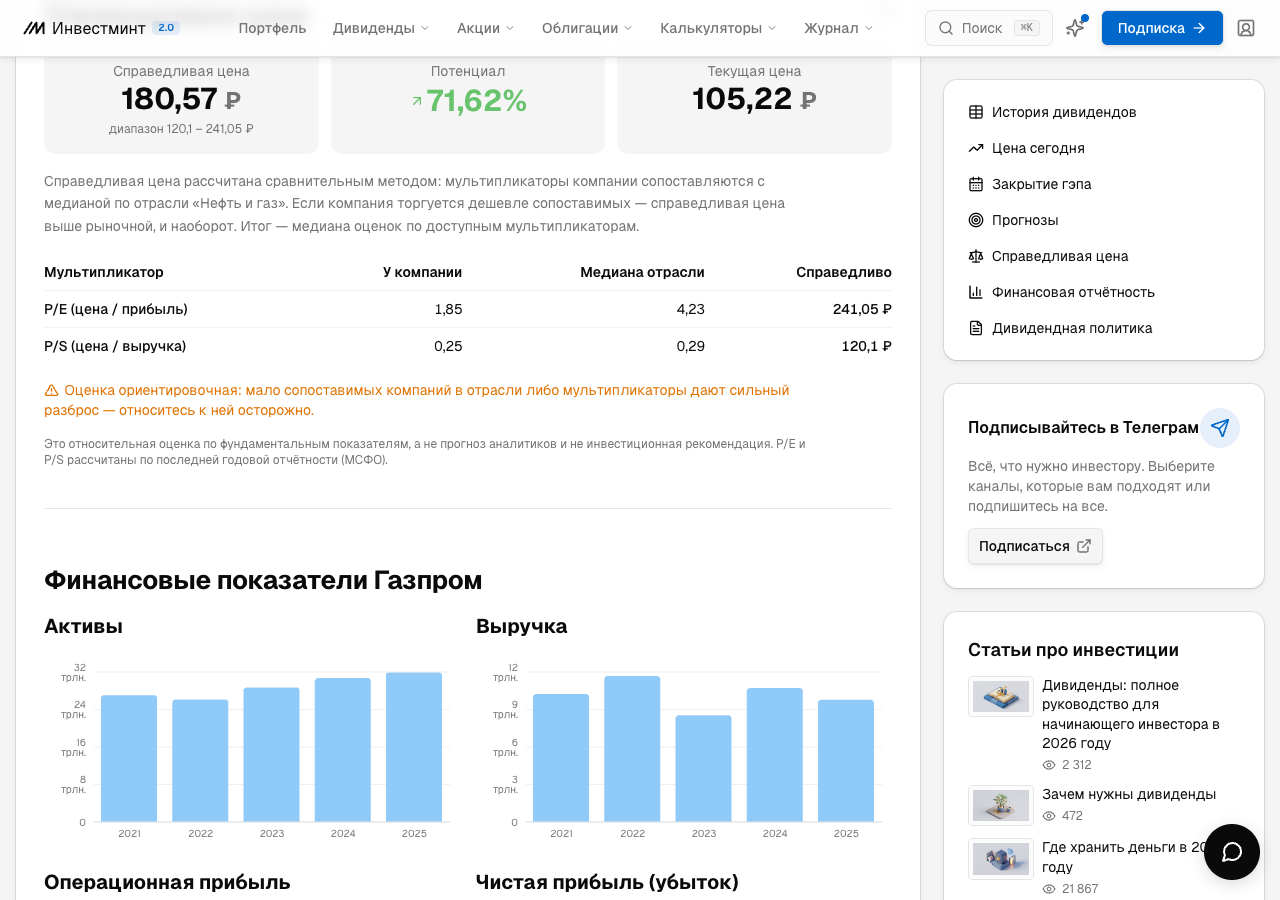This screenshot has height=900, width=1280.
Task: Click the 2023 bar in Активы chart
Action: click(x=271, y=755)
